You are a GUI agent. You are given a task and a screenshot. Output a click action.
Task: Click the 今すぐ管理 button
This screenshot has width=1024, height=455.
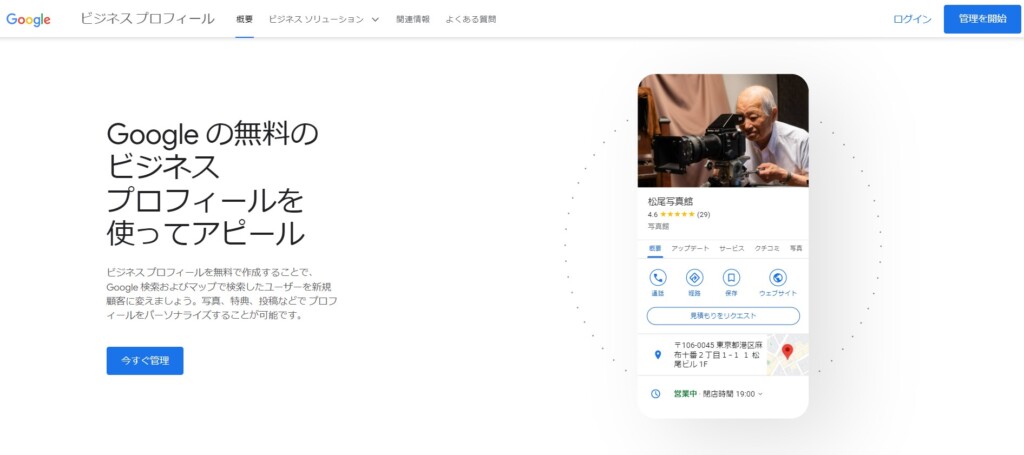[145, 360]
